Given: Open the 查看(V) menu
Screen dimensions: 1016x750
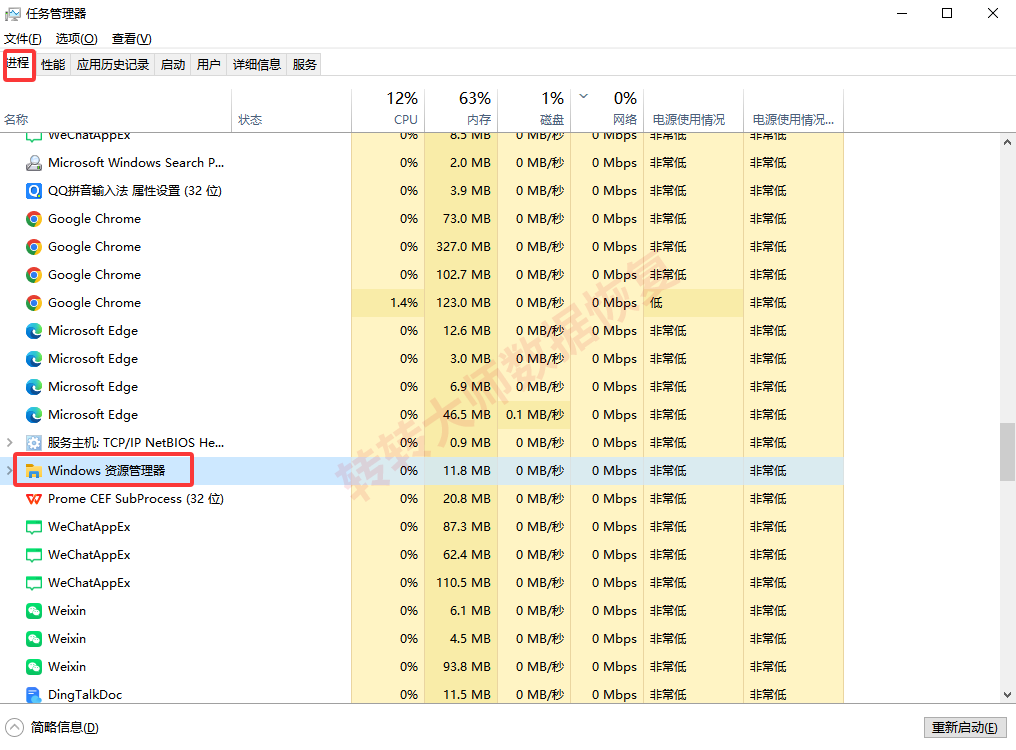Looking at the screenshot, I should [132, 39].
